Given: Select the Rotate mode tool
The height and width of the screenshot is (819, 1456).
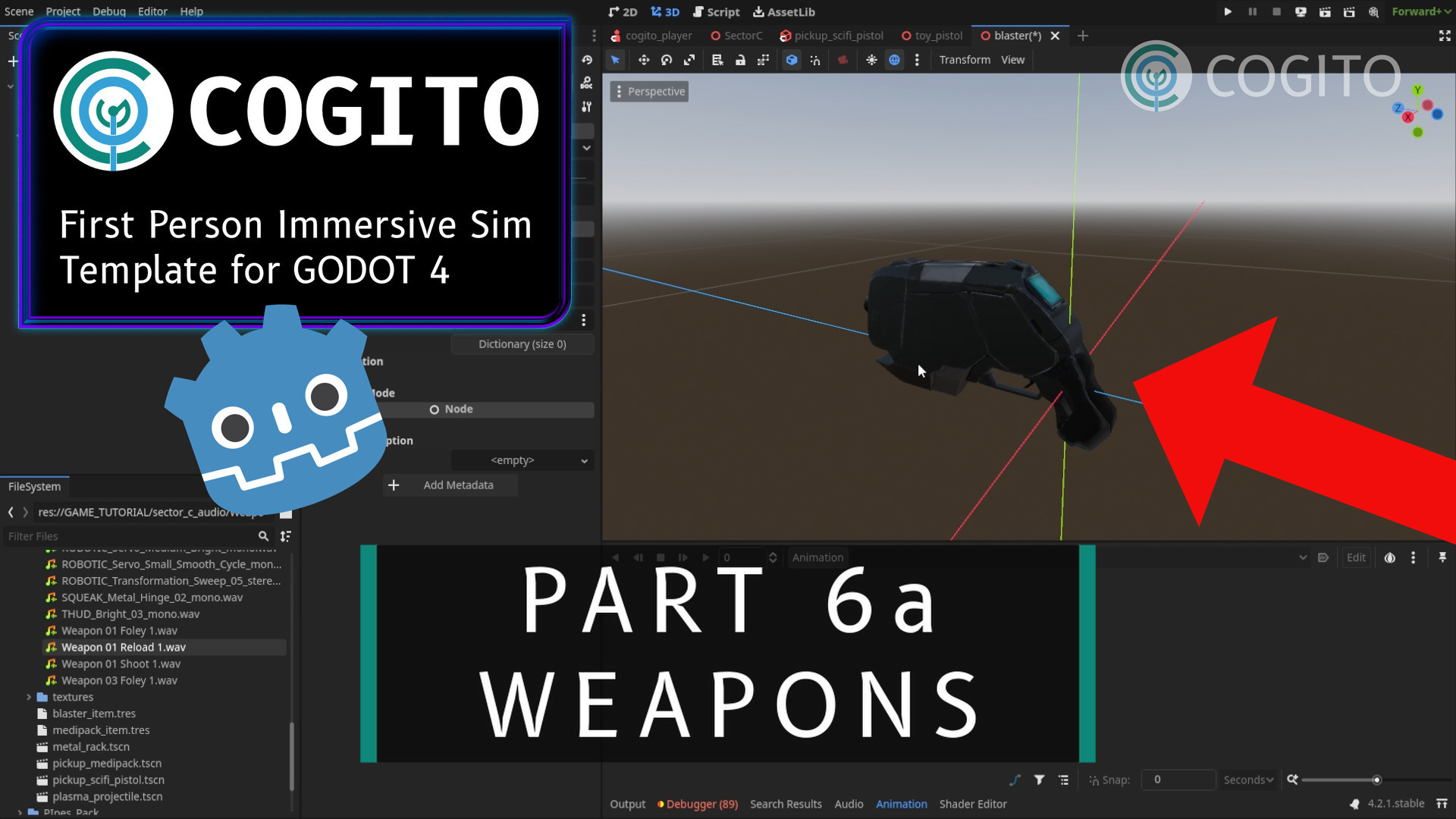Looking at the screenshot, I should (667, 60).
